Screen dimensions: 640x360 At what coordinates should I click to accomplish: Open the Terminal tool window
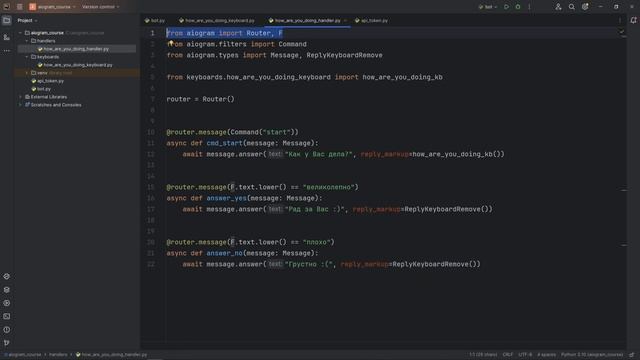coord(7,316)
